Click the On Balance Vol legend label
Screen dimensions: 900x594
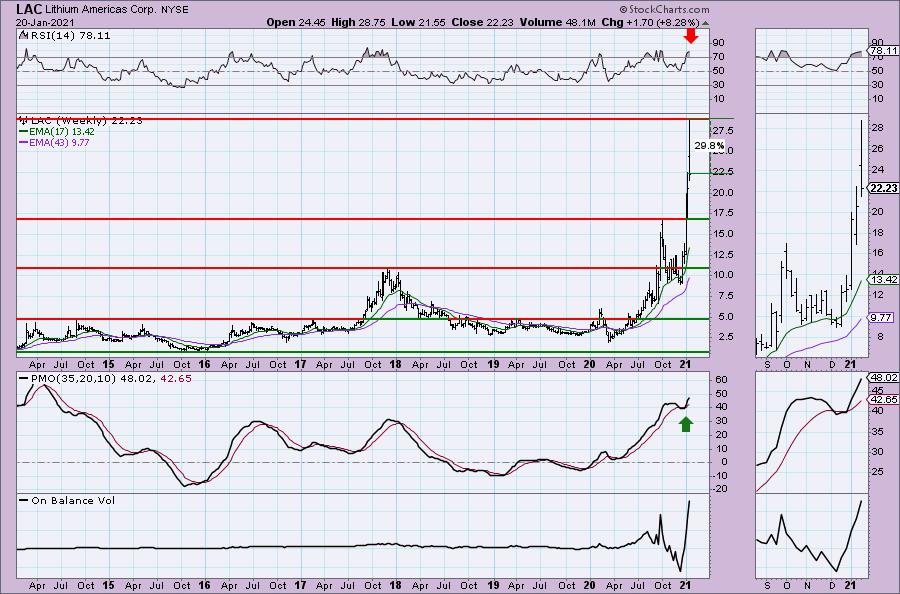point(73,500)
